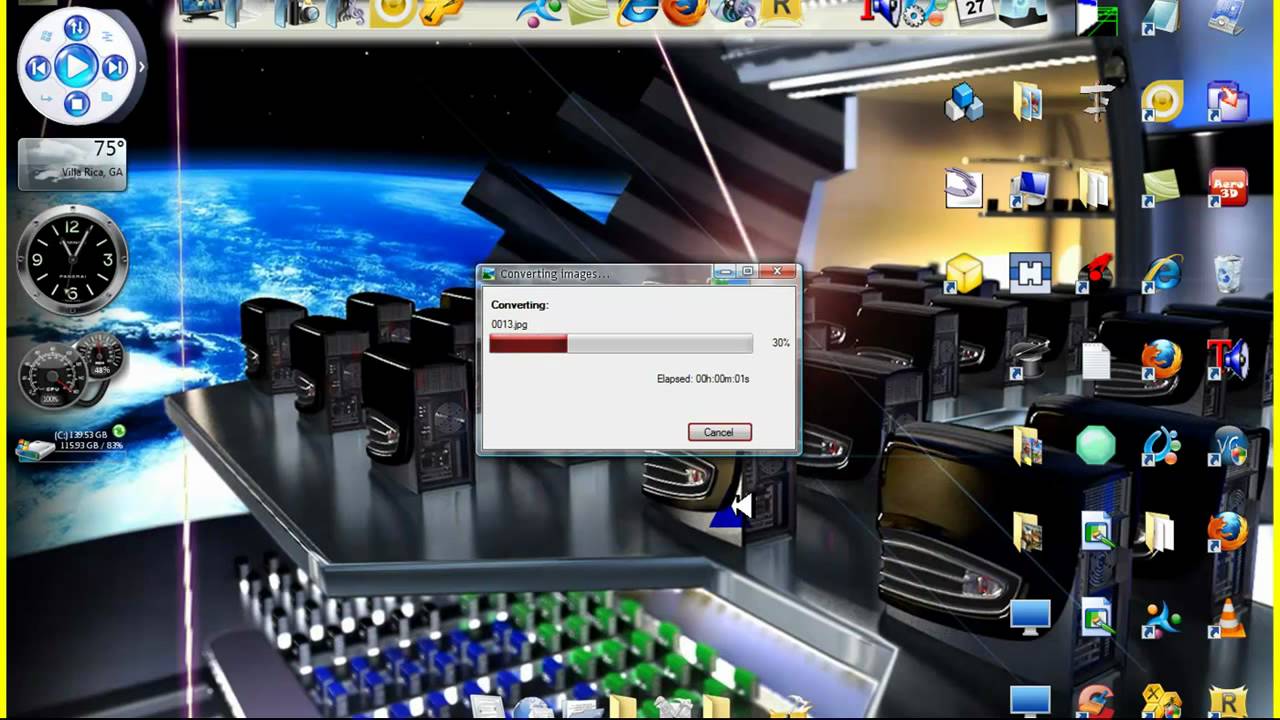Open the yellow R icon in top dock
The image size is (1280, 720).
(781, 11)
